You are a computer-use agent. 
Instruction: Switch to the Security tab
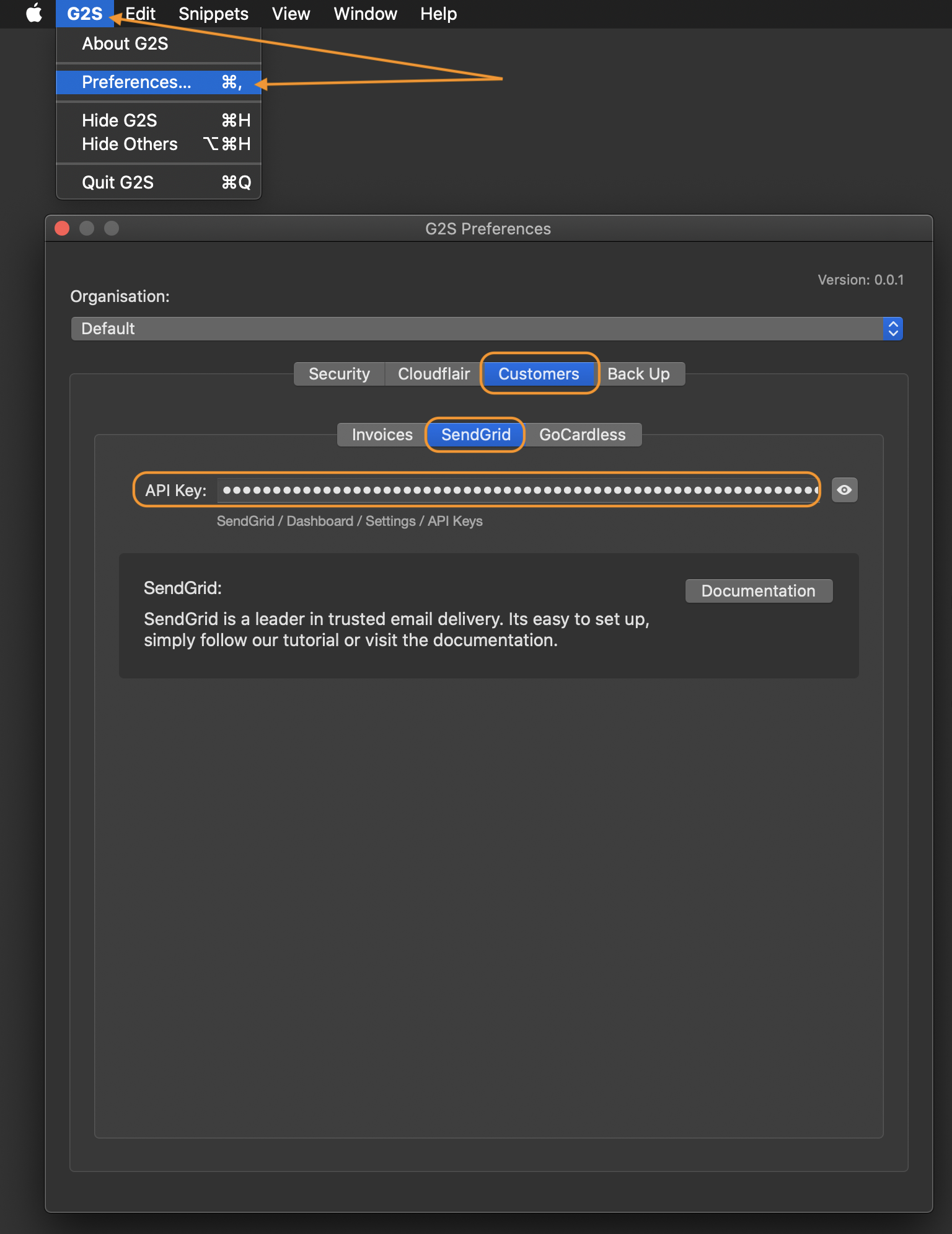pos(339,374)
